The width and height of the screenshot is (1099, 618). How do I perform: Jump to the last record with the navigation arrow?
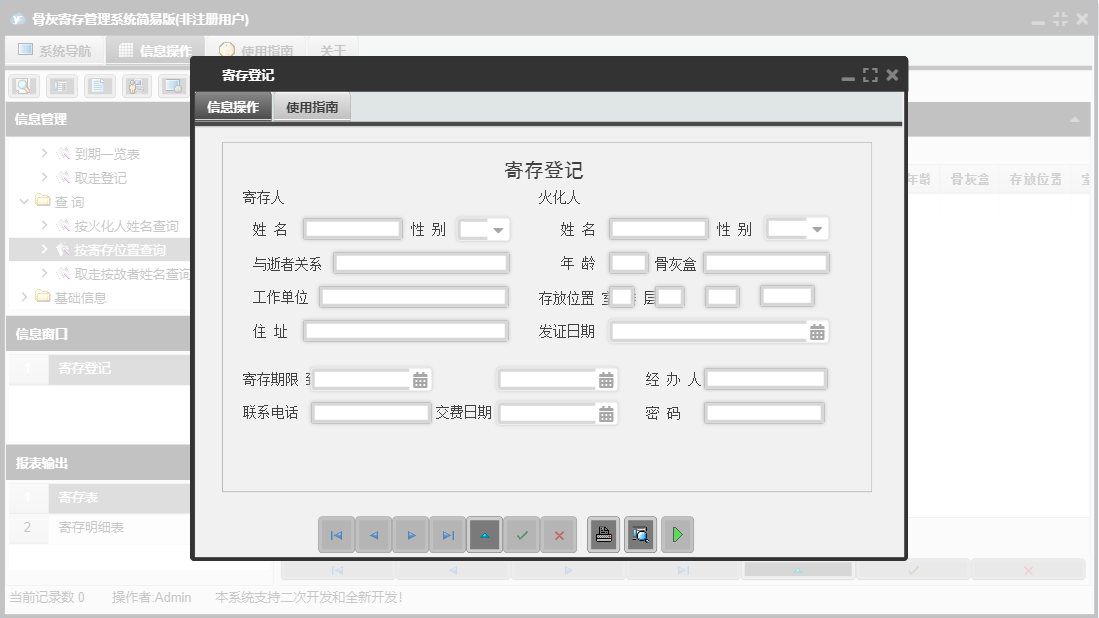pyautogui.click(x=448, y=534)
